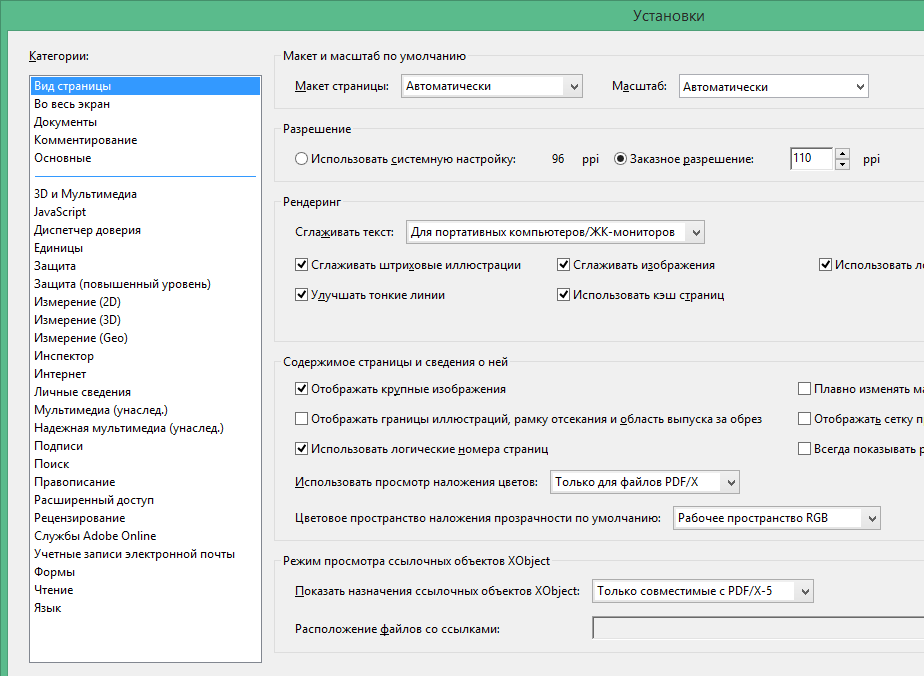The height and width of the screenshot is (676, 924).
Task: Select 'Измерение (Geo)' category
Action: pyautogui.click(x=145, y=338)
